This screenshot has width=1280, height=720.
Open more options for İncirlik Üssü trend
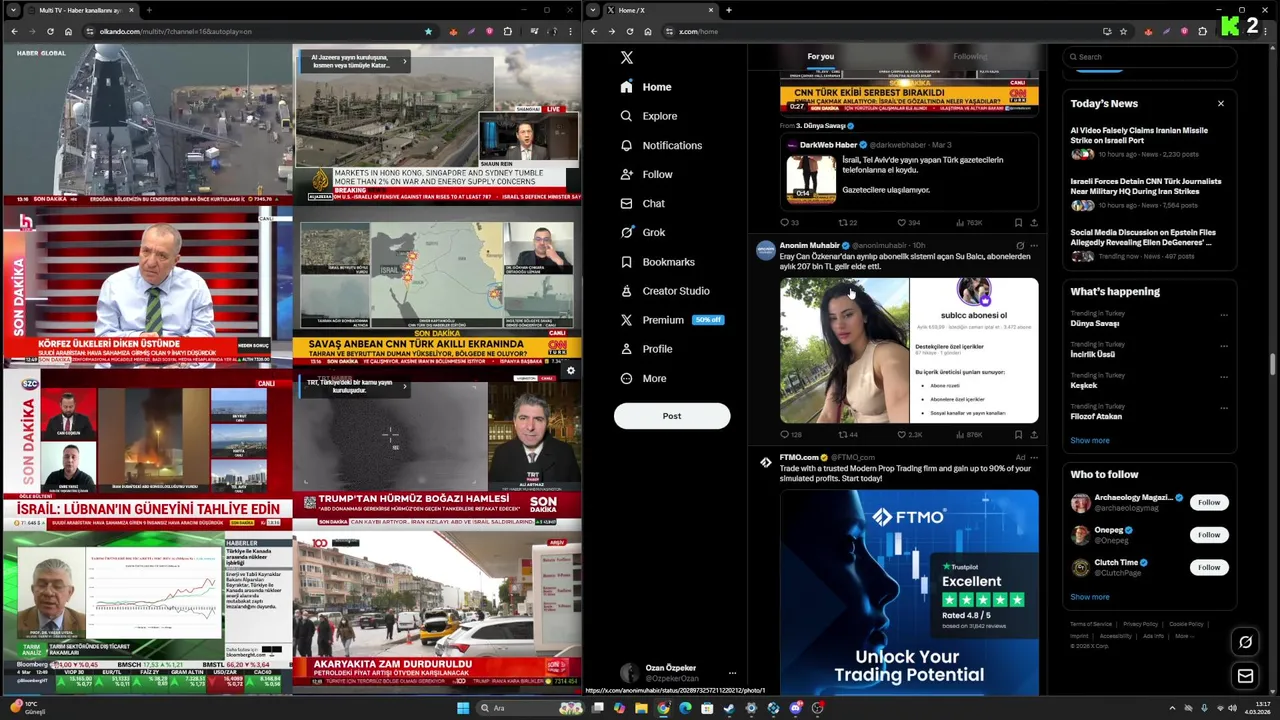(1224, 346)
